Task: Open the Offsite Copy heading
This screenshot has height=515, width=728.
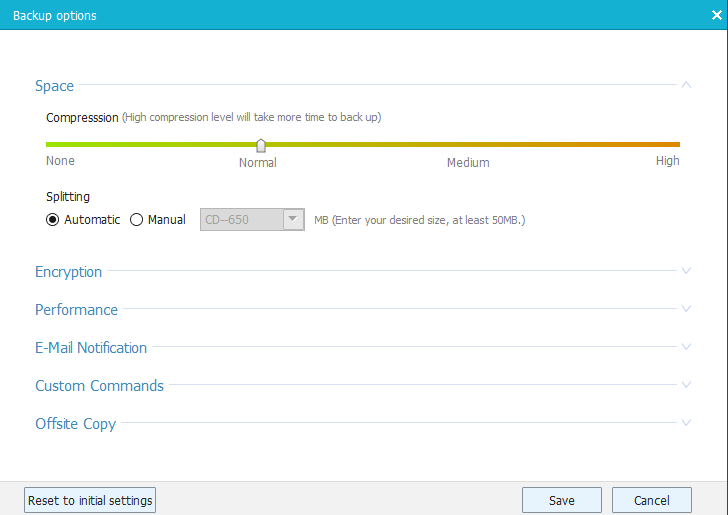Action: [x=76, y=424]
